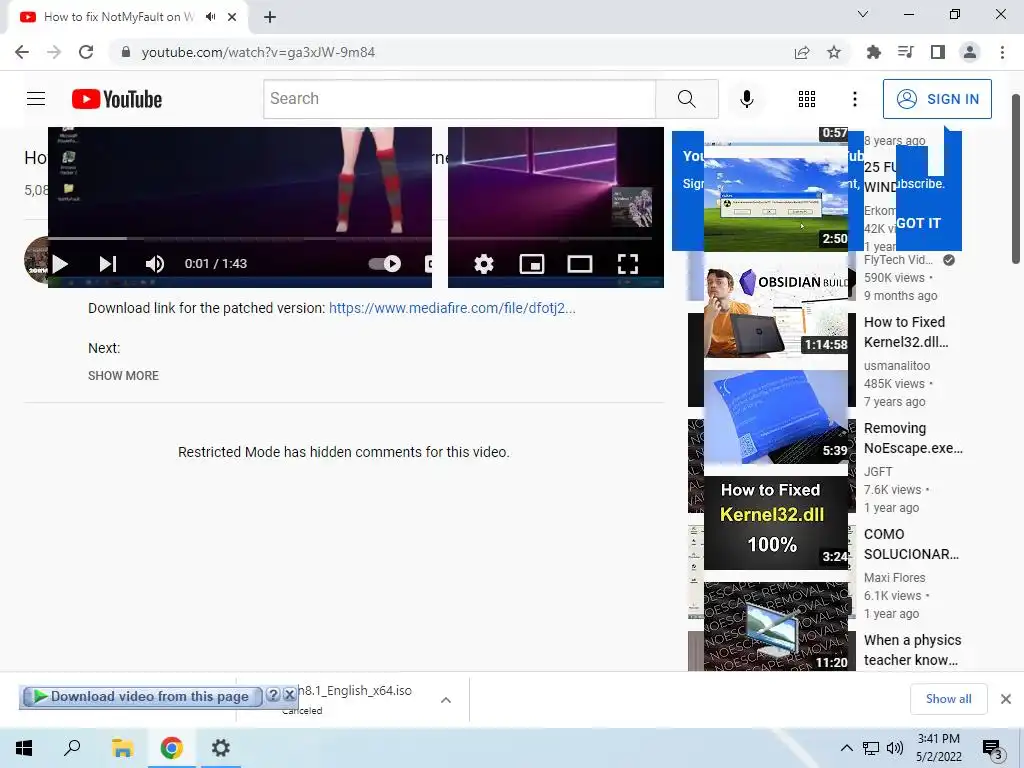Open the video settings gear
1024x768 pixels.
pos(484,264)
